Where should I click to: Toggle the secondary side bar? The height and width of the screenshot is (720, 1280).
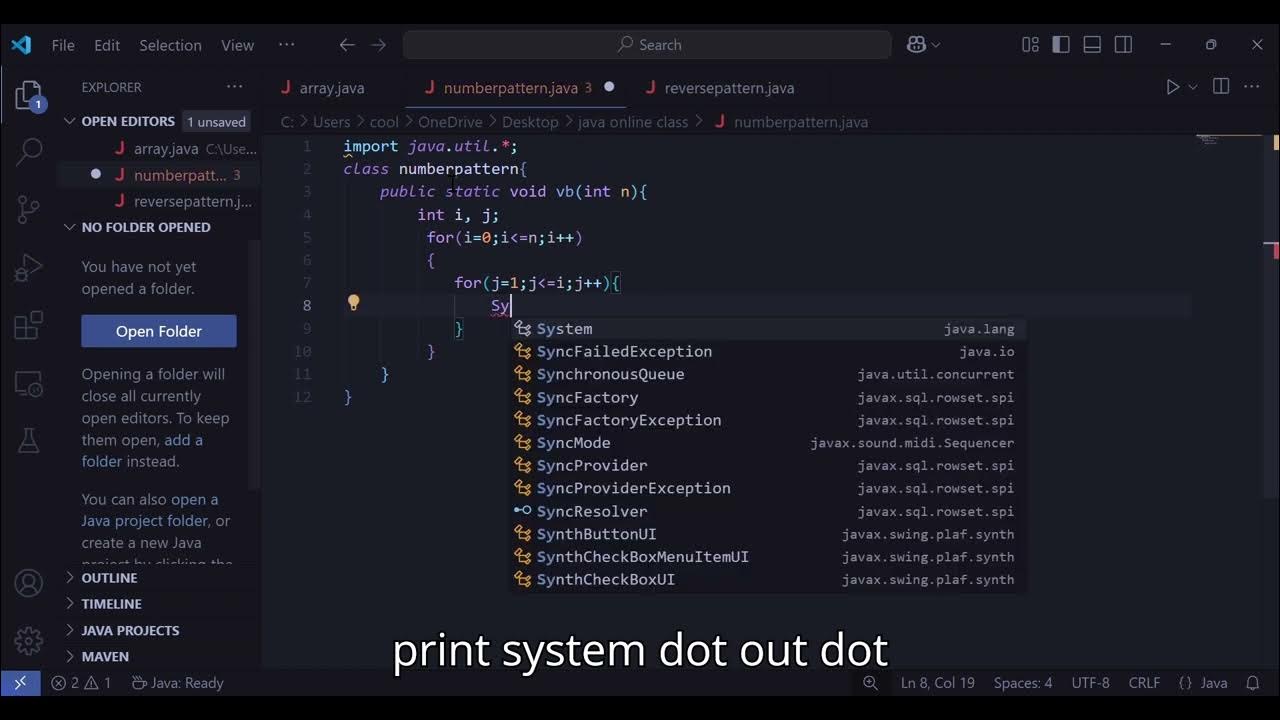click(x=1123, y=45)
